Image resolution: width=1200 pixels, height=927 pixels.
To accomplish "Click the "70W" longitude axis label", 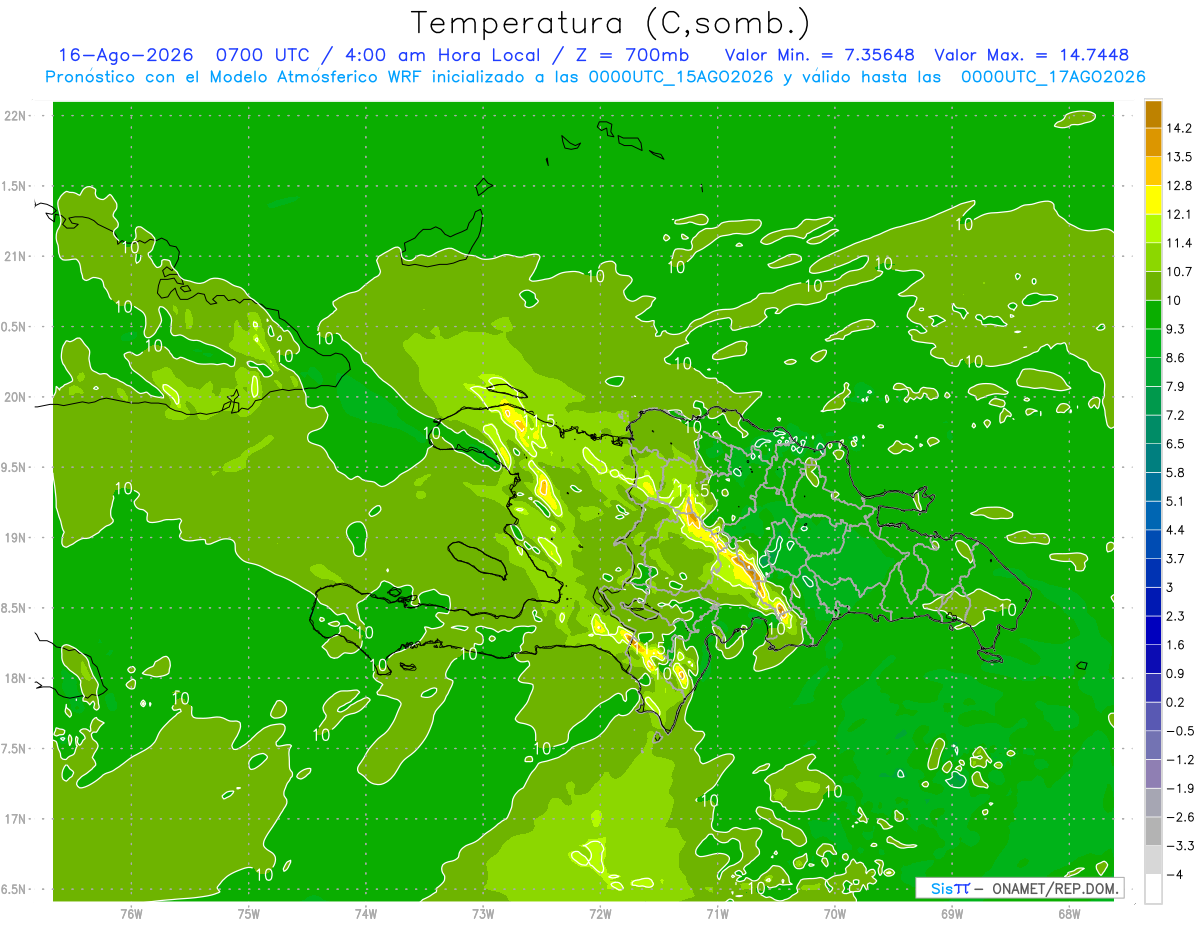I will coord(835,913).
